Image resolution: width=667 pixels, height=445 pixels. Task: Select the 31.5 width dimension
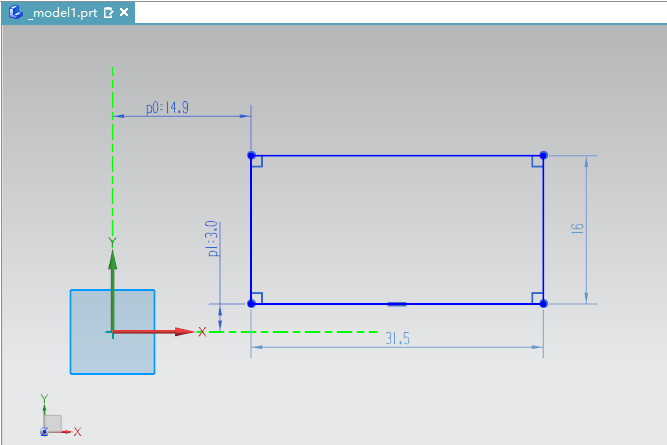click(398, 339)
